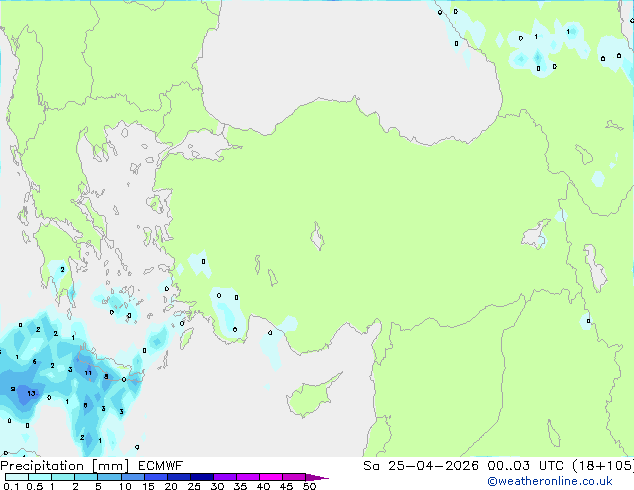The width and height of the screenshot is (634, 490).
Task: Click the 2–5 mm legend color swatch
Action: 86,477
